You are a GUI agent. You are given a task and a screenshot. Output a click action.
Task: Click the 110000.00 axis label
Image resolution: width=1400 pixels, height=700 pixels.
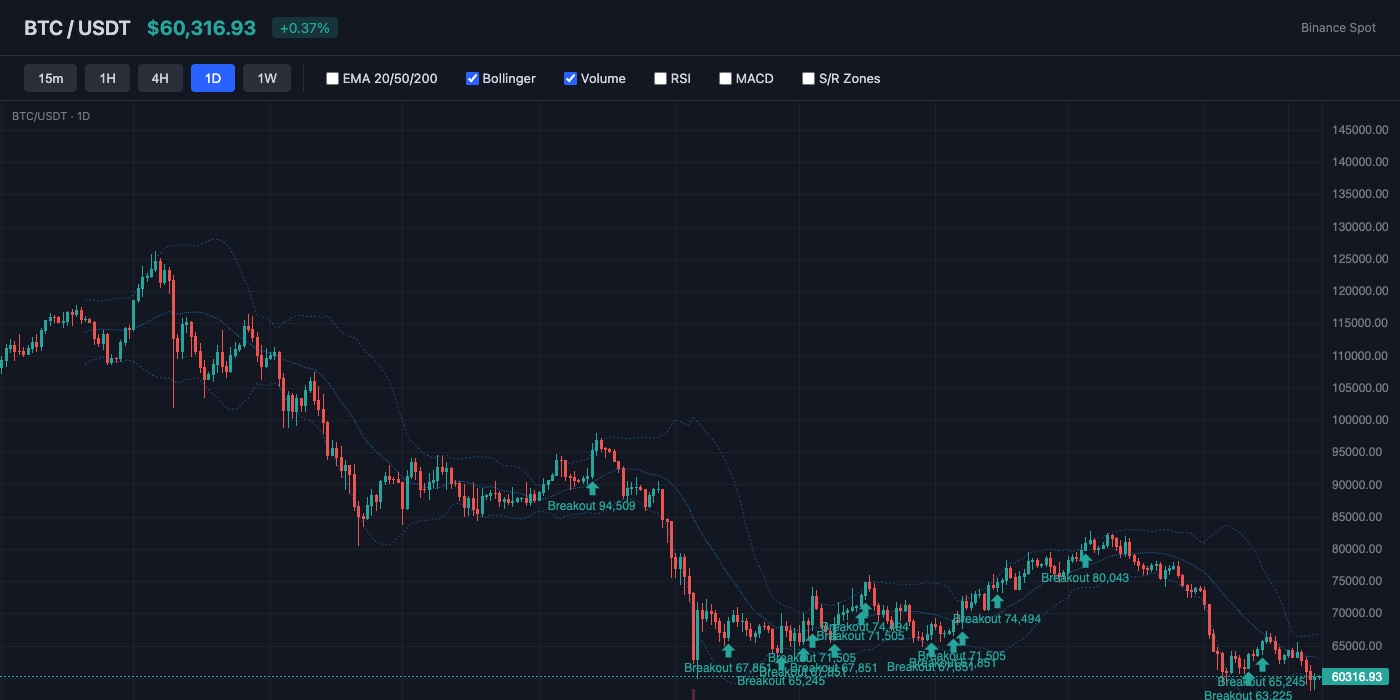click(x=1360, y=356)
